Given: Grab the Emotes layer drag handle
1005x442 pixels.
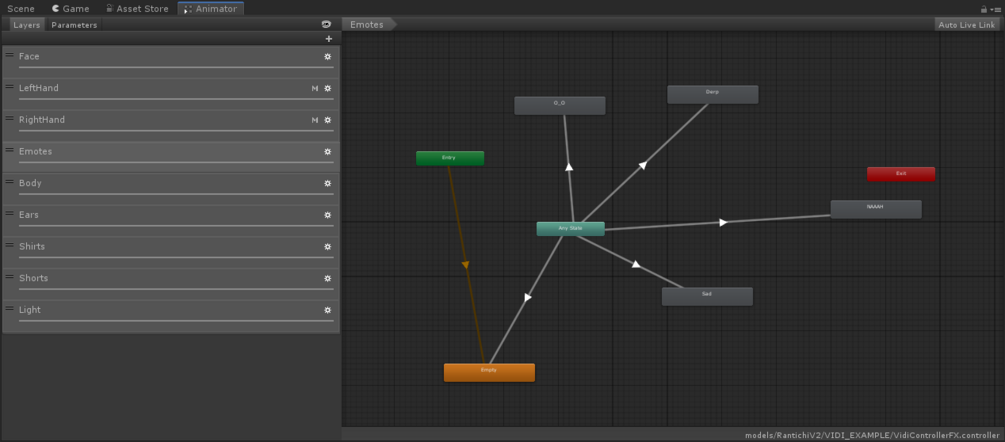Looking at the screenshot, I should click(10, 149).
